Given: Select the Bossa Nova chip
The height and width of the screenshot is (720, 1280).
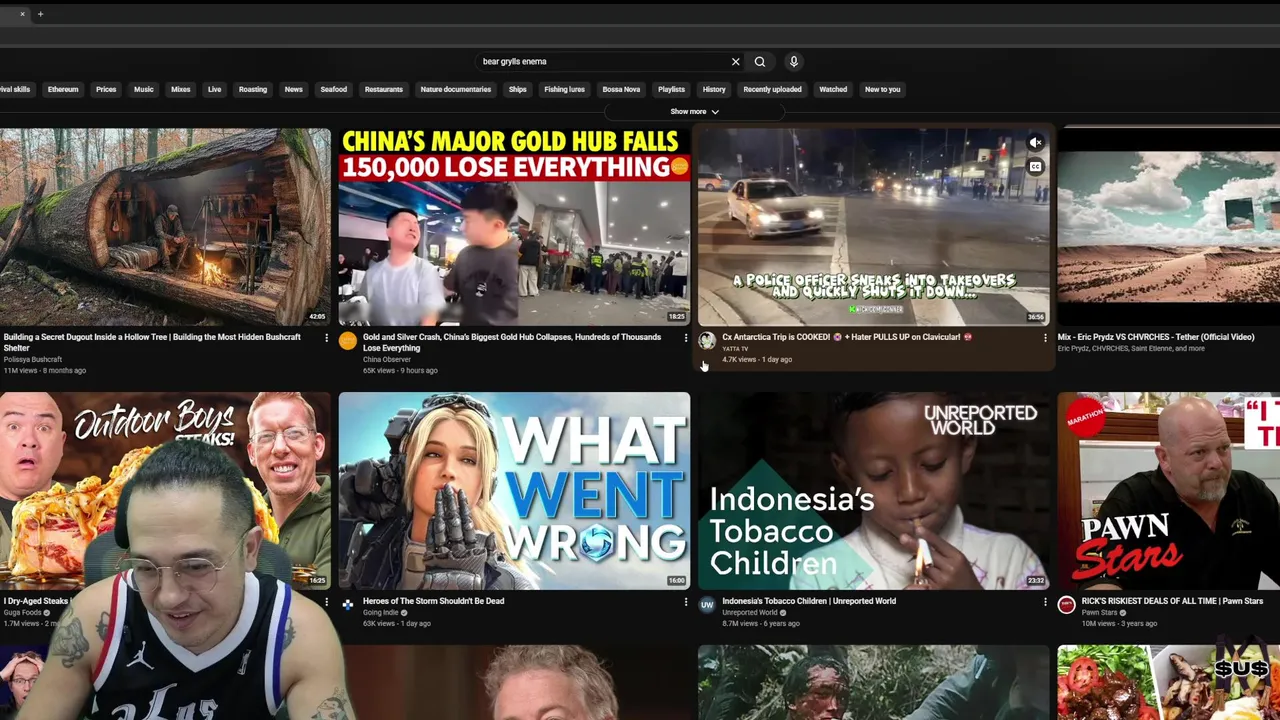Looking at the screenshot, I should (x=621, y=89).
